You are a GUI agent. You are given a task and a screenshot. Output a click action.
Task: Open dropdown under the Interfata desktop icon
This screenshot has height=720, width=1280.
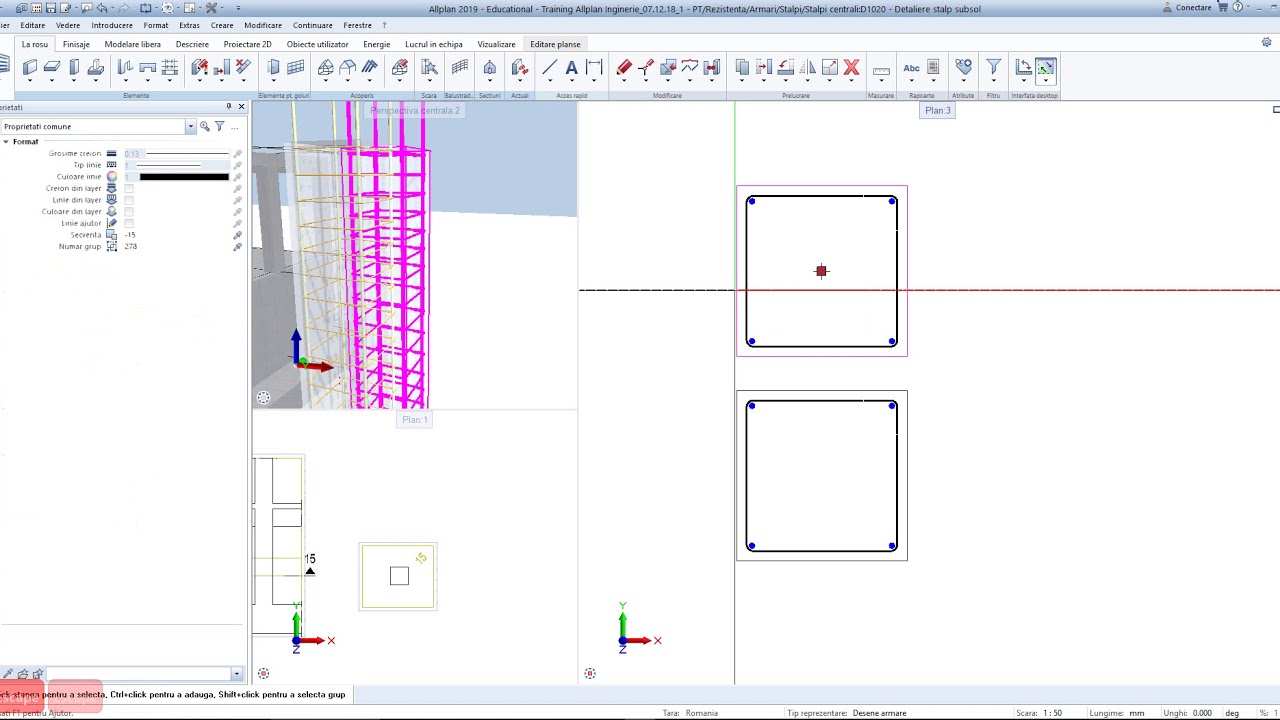[x=1045, y=82]
